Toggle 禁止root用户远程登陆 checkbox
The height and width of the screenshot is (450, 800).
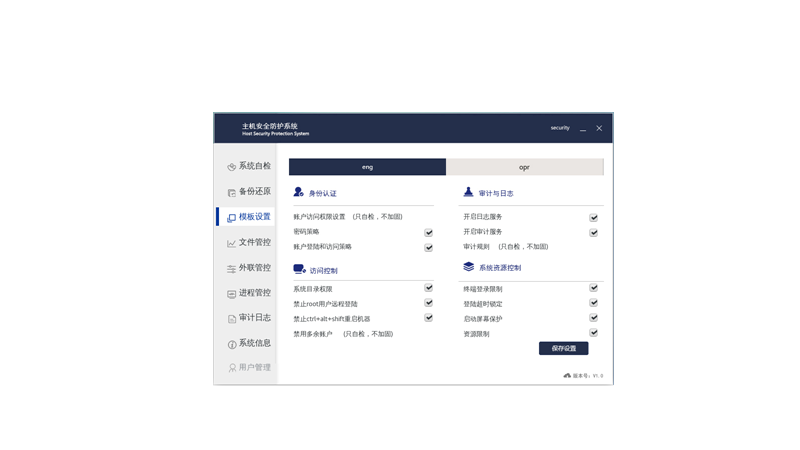pyautogui.click(x=428, y=303)
